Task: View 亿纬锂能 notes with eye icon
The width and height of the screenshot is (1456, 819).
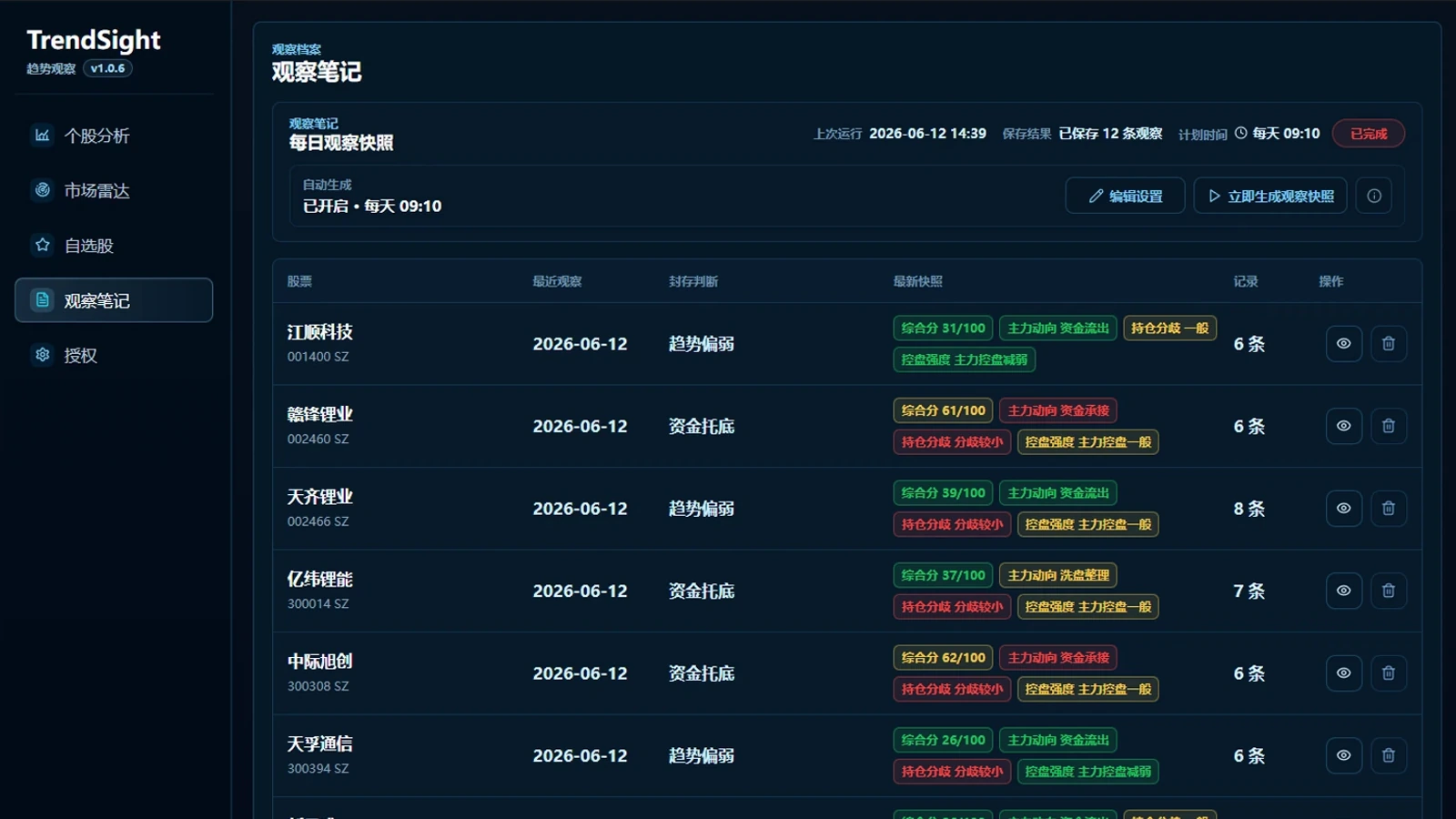Action: coord(1343,591)
